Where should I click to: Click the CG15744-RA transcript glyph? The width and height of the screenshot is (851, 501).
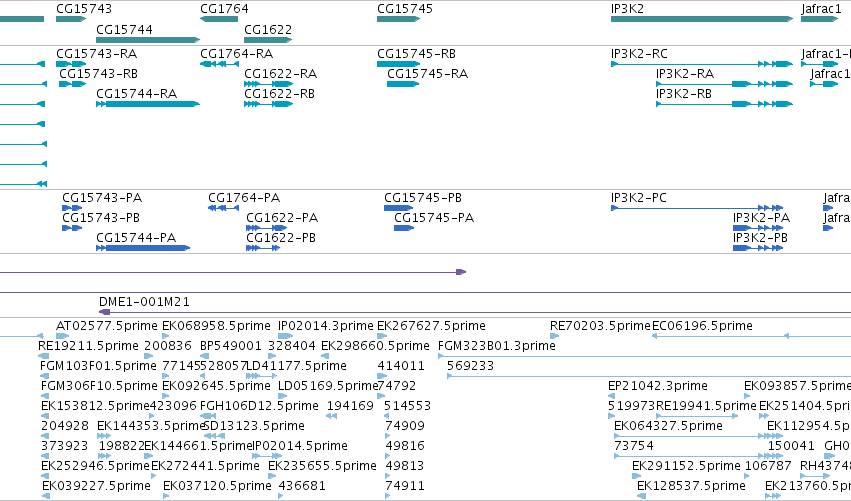[x=148, y=104]
